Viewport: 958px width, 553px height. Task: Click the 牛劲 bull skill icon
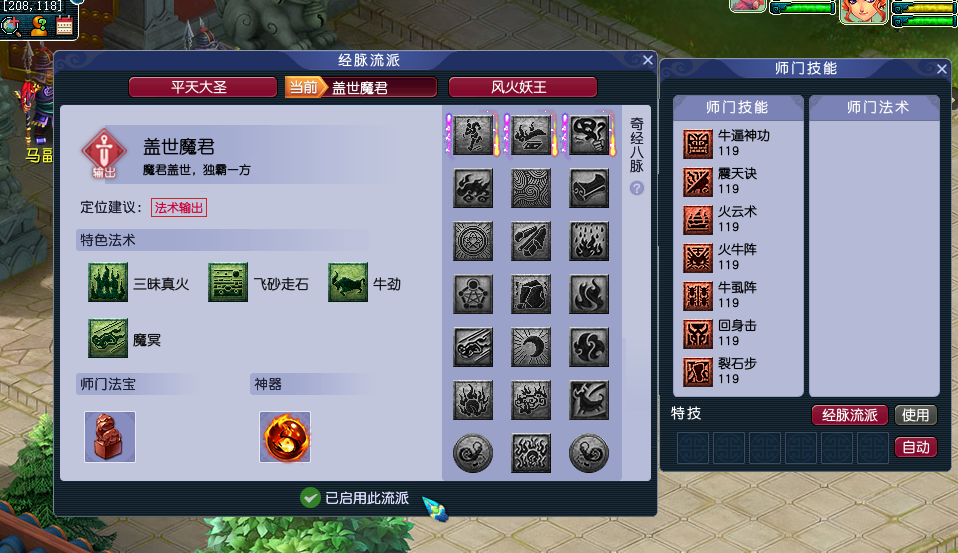point(348,282)
